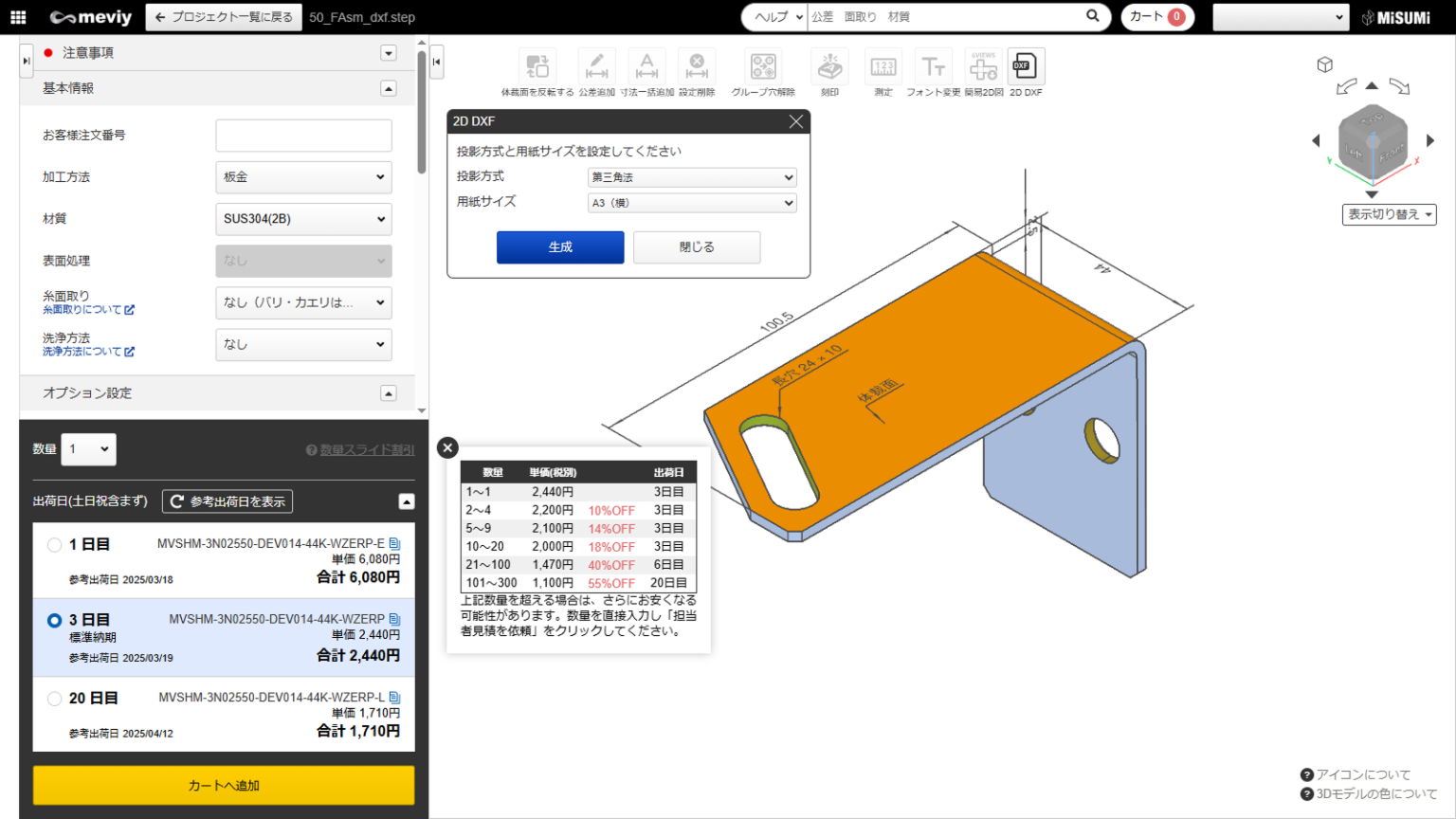This screenshot has width=1456, height=819.
Task: Collapse the 基本情報 section
Action: (x=388, y=88)
